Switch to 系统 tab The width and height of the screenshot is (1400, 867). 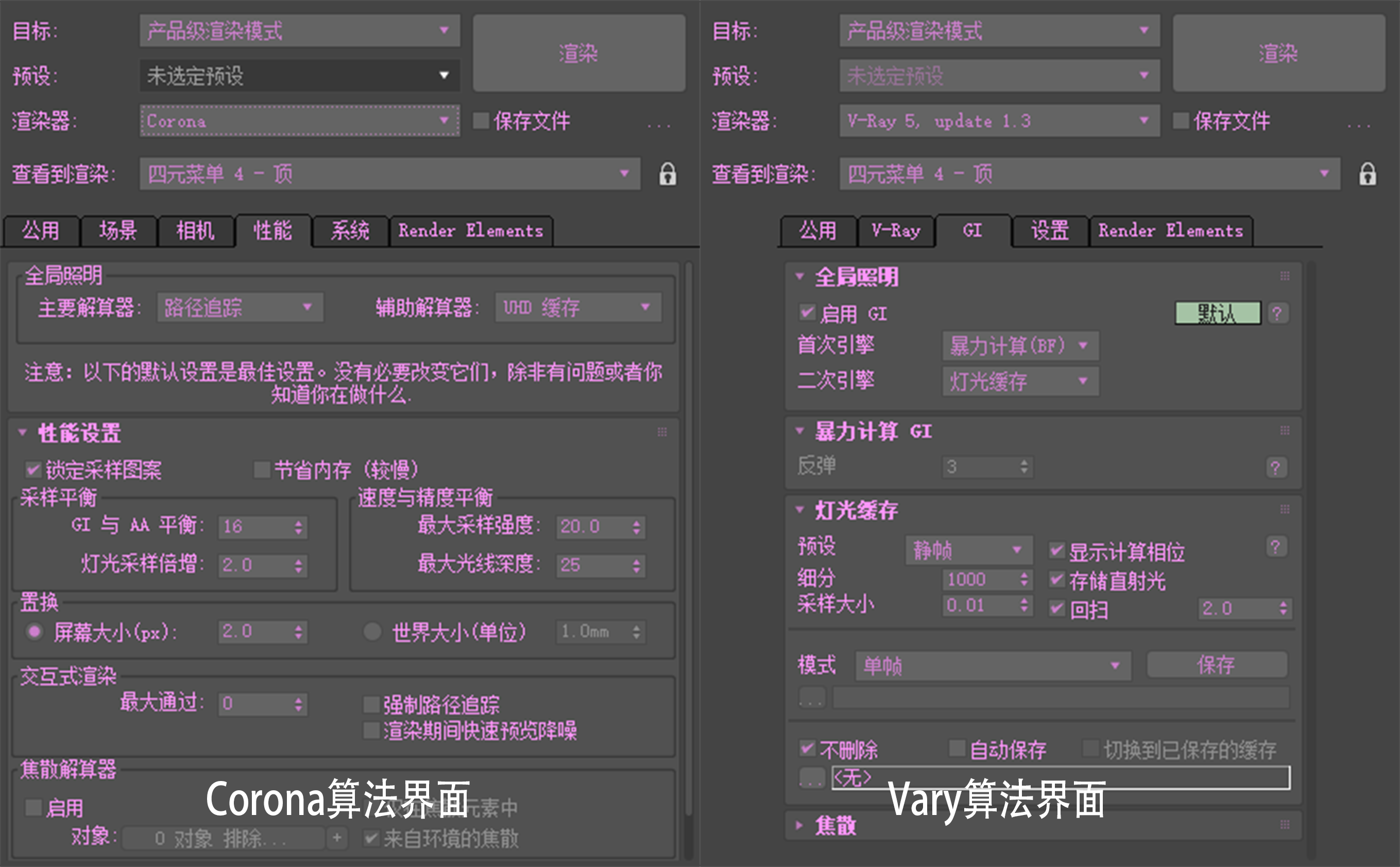coord(350,231)
